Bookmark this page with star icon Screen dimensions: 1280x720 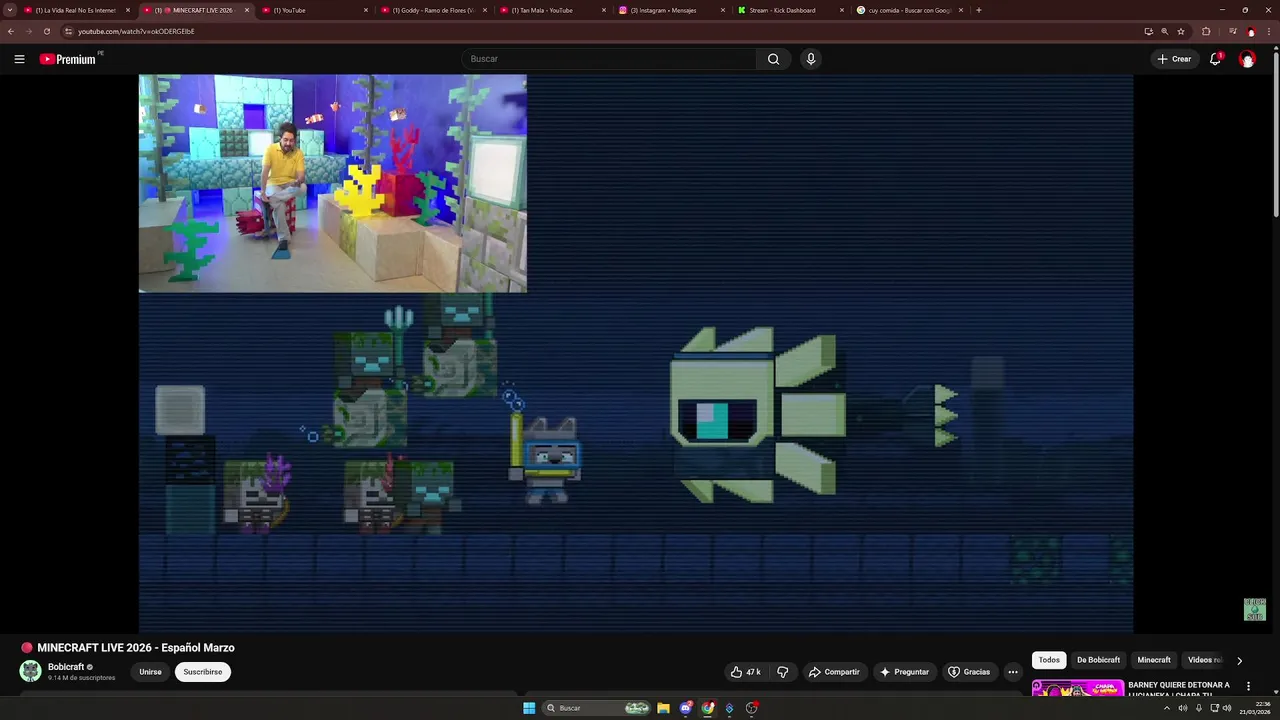click(x=1181, y=31)
